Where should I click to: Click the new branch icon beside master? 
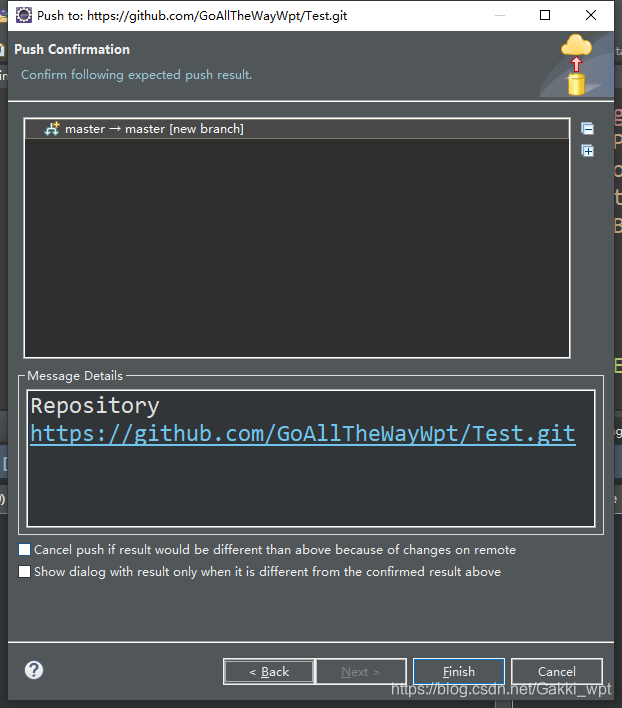click(52, 129)
